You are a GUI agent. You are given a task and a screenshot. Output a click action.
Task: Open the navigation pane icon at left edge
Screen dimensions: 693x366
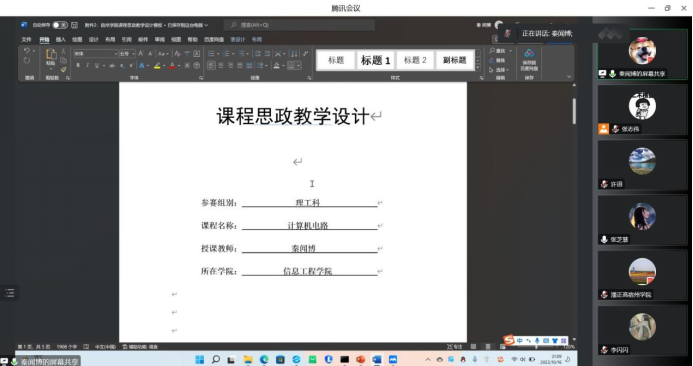click(x=9, y=293)
